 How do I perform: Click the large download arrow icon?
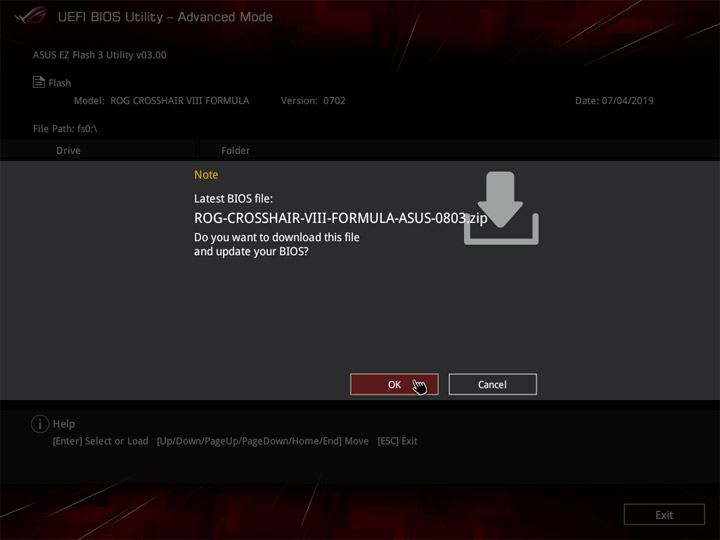[501, 208]
